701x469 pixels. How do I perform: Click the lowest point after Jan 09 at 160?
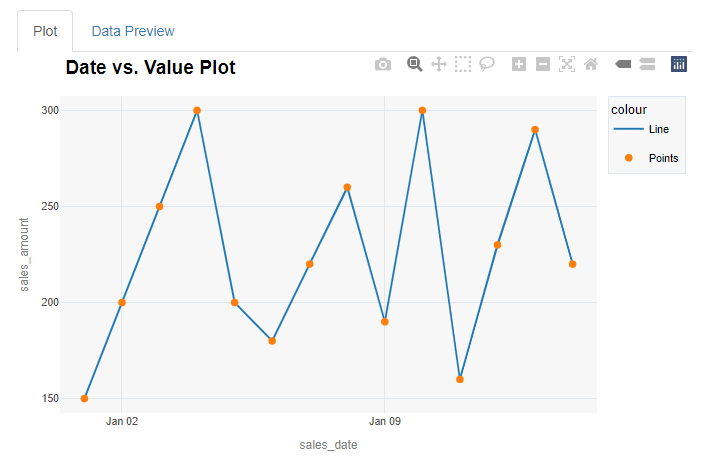460,379
